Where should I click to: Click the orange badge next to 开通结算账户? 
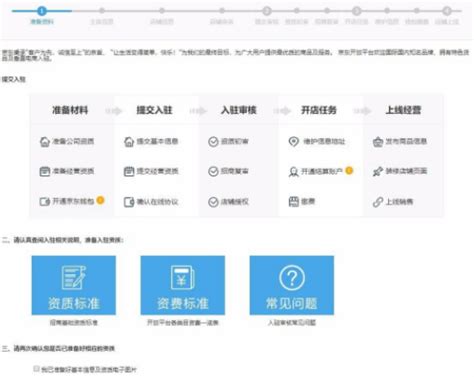349,171
